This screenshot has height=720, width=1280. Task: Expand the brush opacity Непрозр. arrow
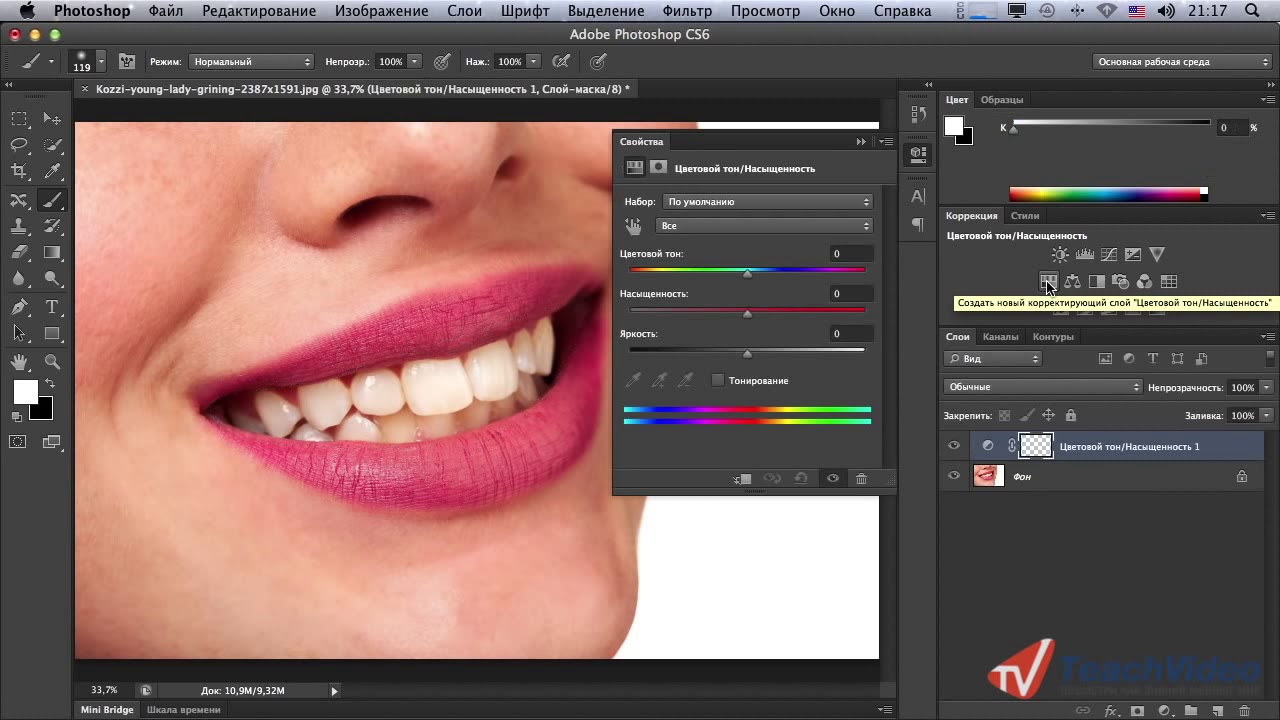414,62
